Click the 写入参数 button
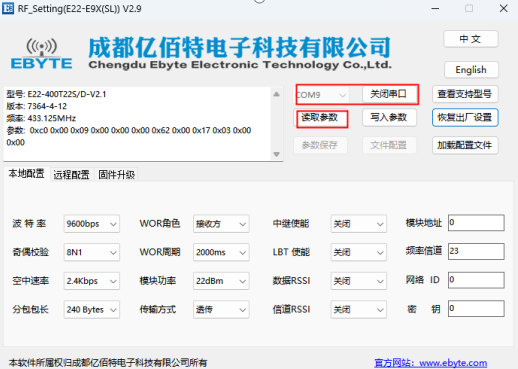Image resolution: width=518 pixels, height=369 pixels. pos(389,117)
